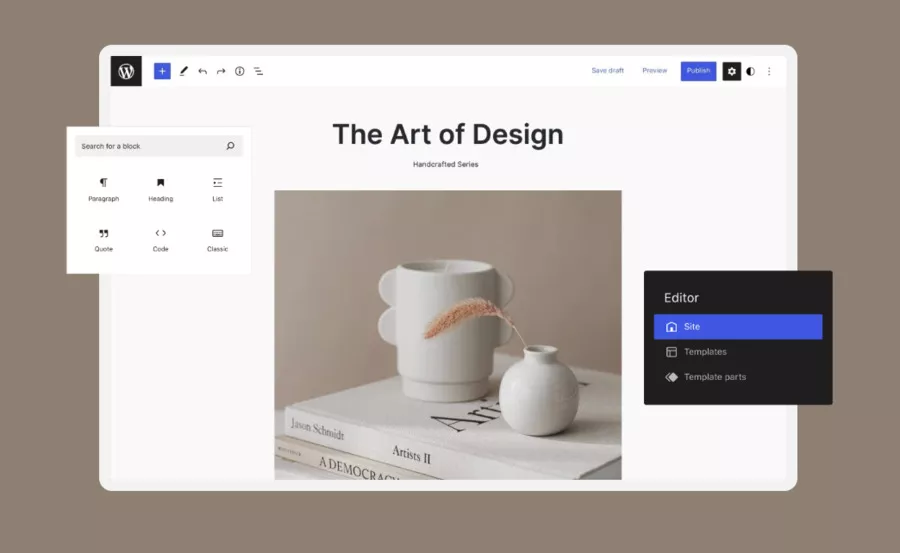Insert a Classic block
Screen dimensions: 900x553
tap(218, 240)
